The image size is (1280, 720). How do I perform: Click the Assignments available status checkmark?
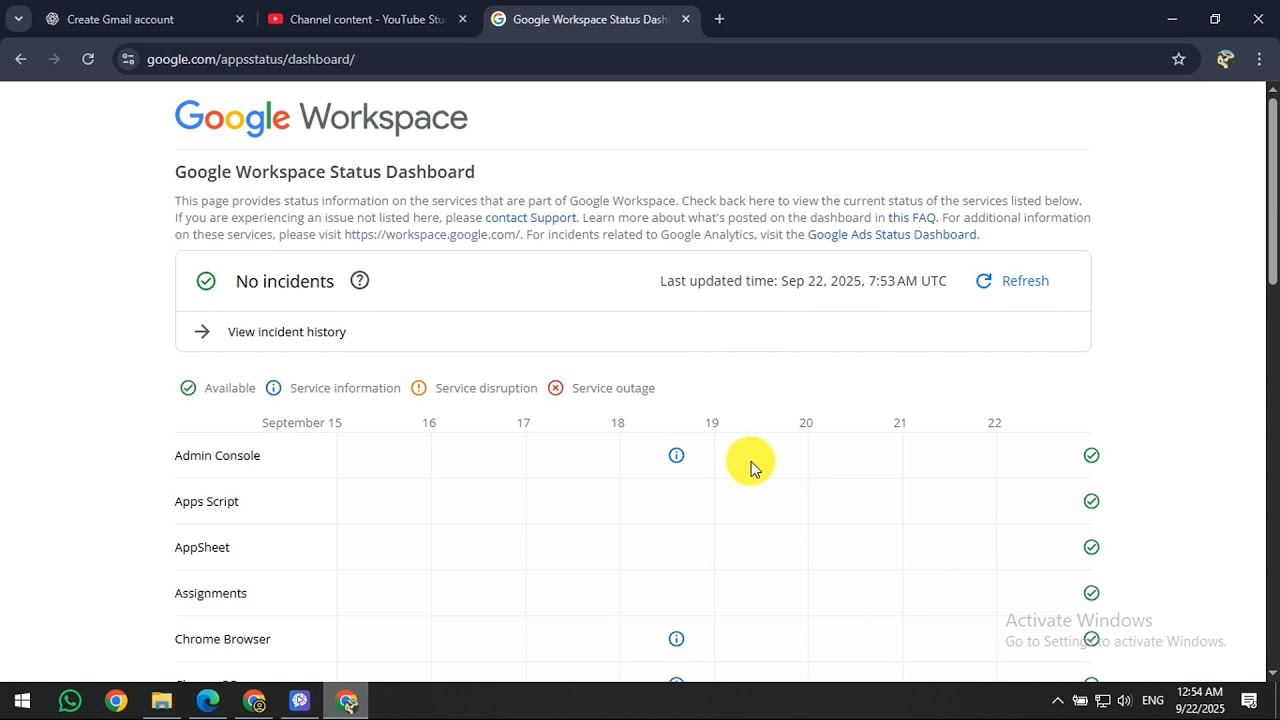(1091, 593)
